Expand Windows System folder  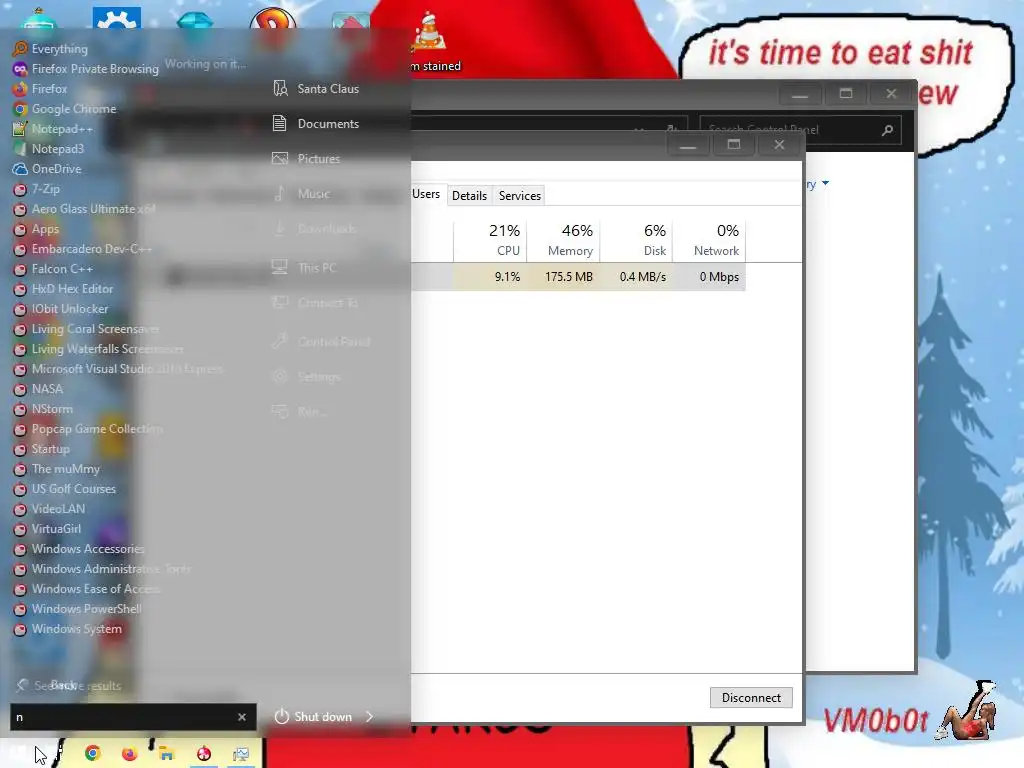point(67,629)
